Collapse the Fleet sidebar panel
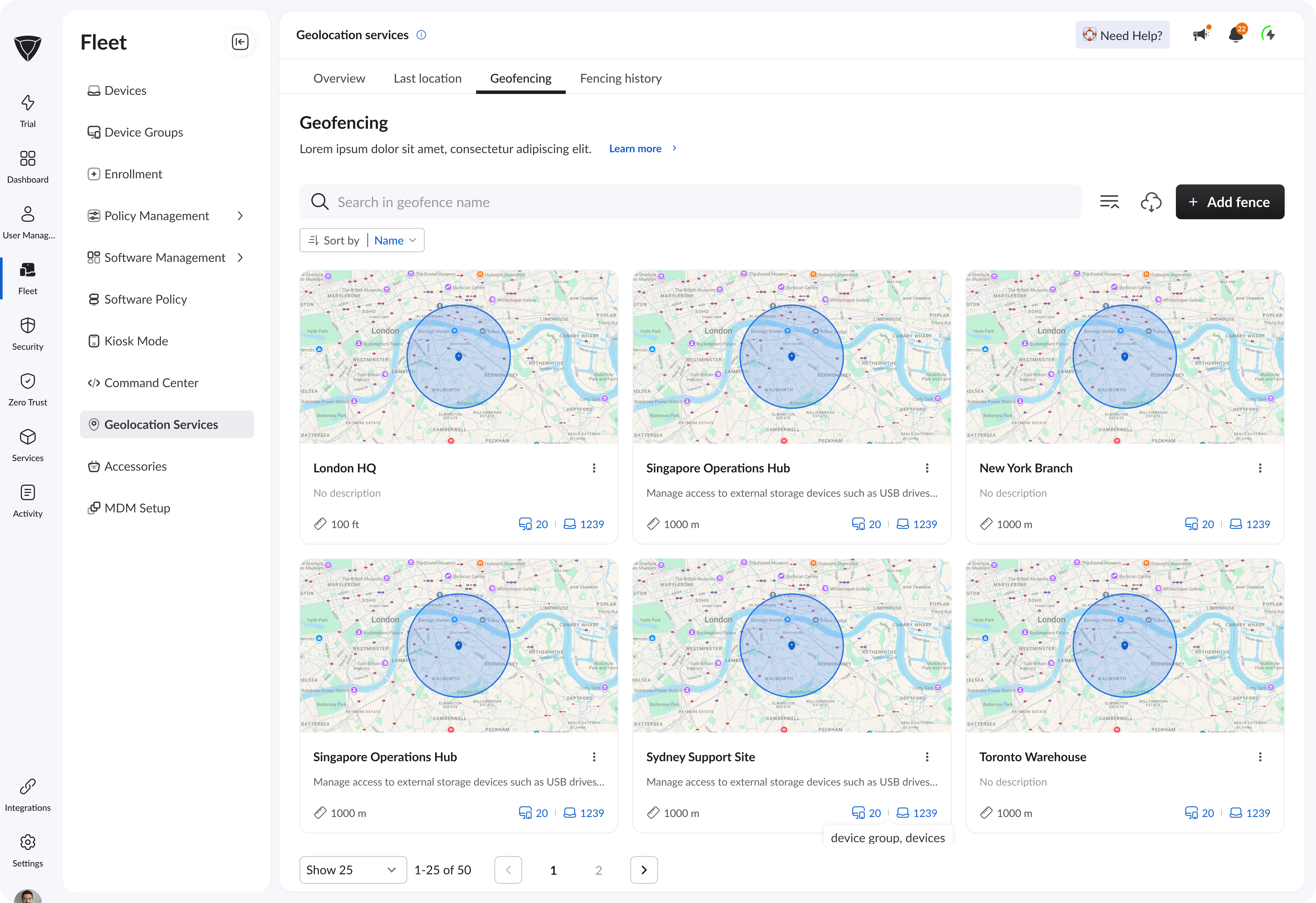 240,42
